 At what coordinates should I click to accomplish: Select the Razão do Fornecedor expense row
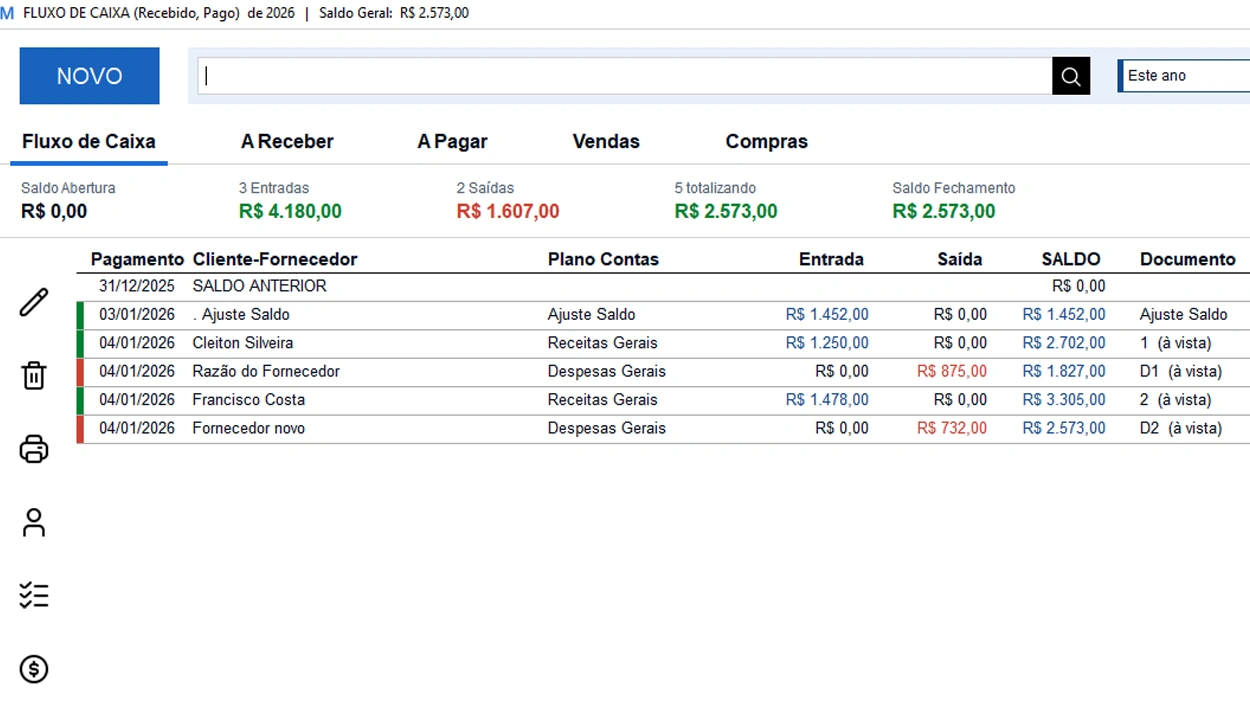pos(400,371)
